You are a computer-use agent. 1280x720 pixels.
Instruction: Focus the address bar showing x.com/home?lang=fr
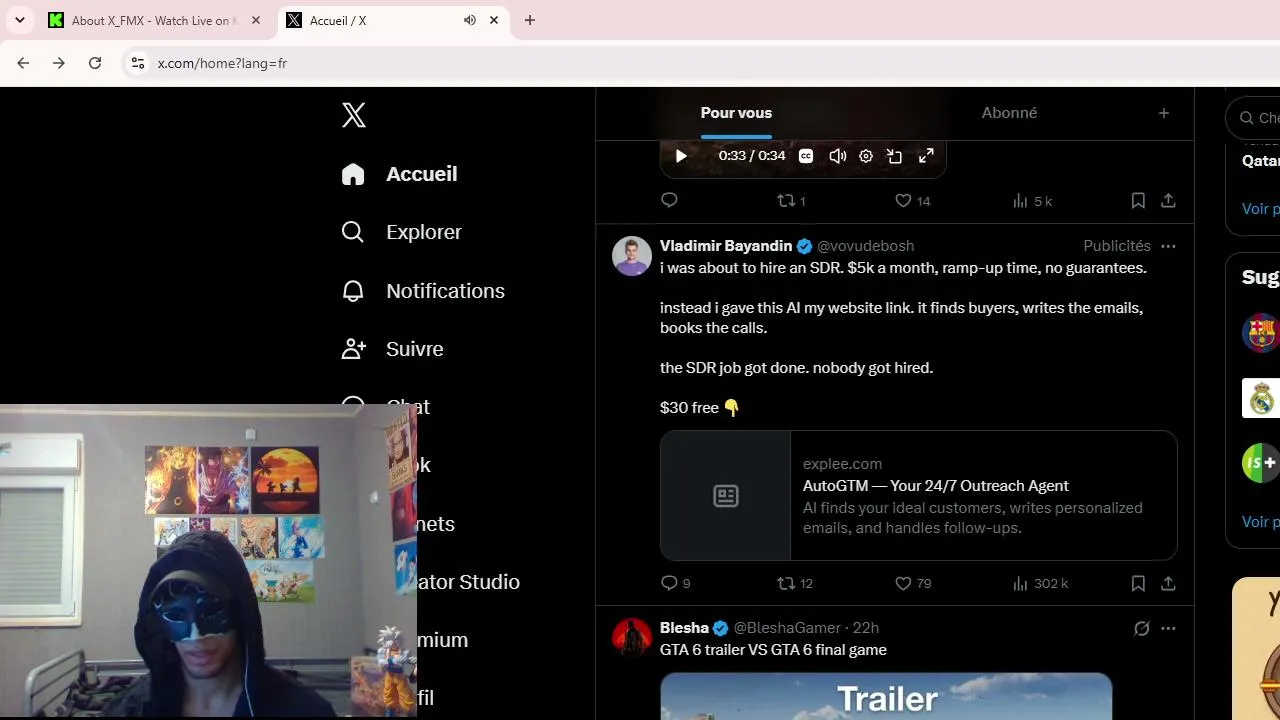[x=700, y=63]
